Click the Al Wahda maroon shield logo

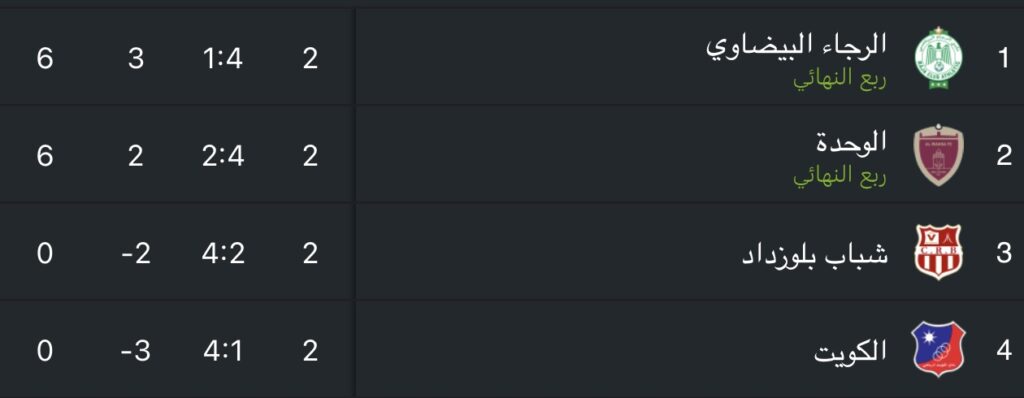tap(938, 156)
